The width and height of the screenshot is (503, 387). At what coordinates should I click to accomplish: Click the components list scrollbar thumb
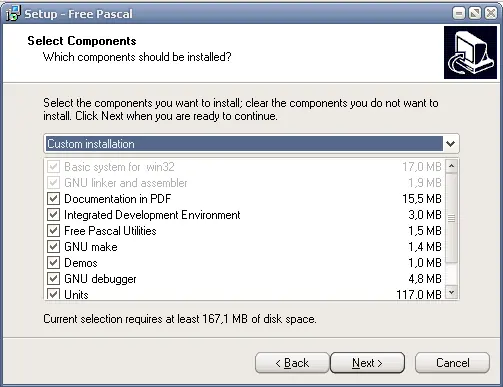click(452, 218)
